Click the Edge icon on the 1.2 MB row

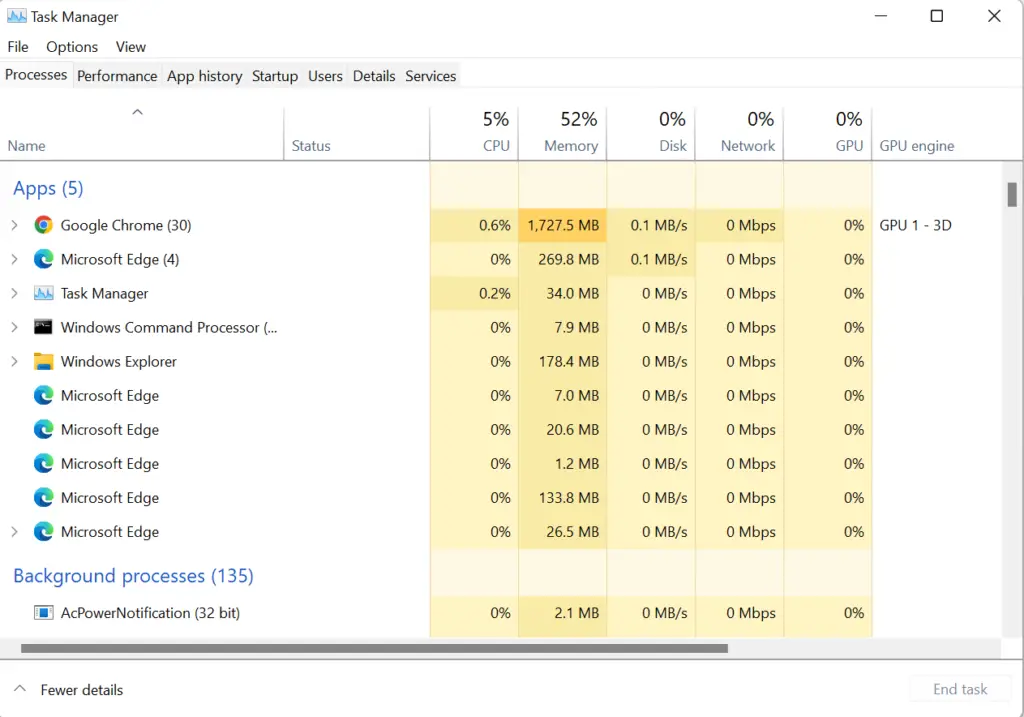(x=43, y=464)
